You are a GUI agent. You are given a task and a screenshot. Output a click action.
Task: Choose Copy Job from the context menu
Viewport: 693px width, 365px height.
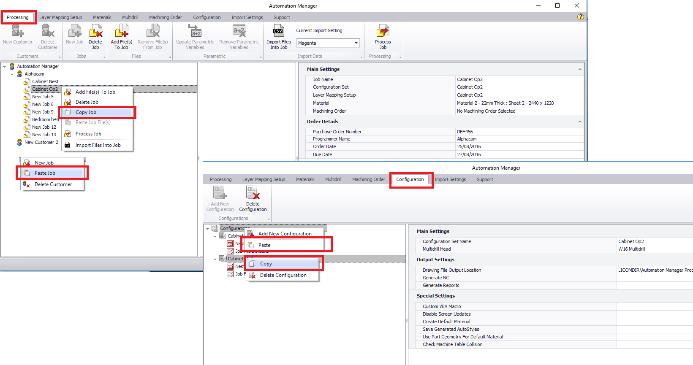point(97,112)
